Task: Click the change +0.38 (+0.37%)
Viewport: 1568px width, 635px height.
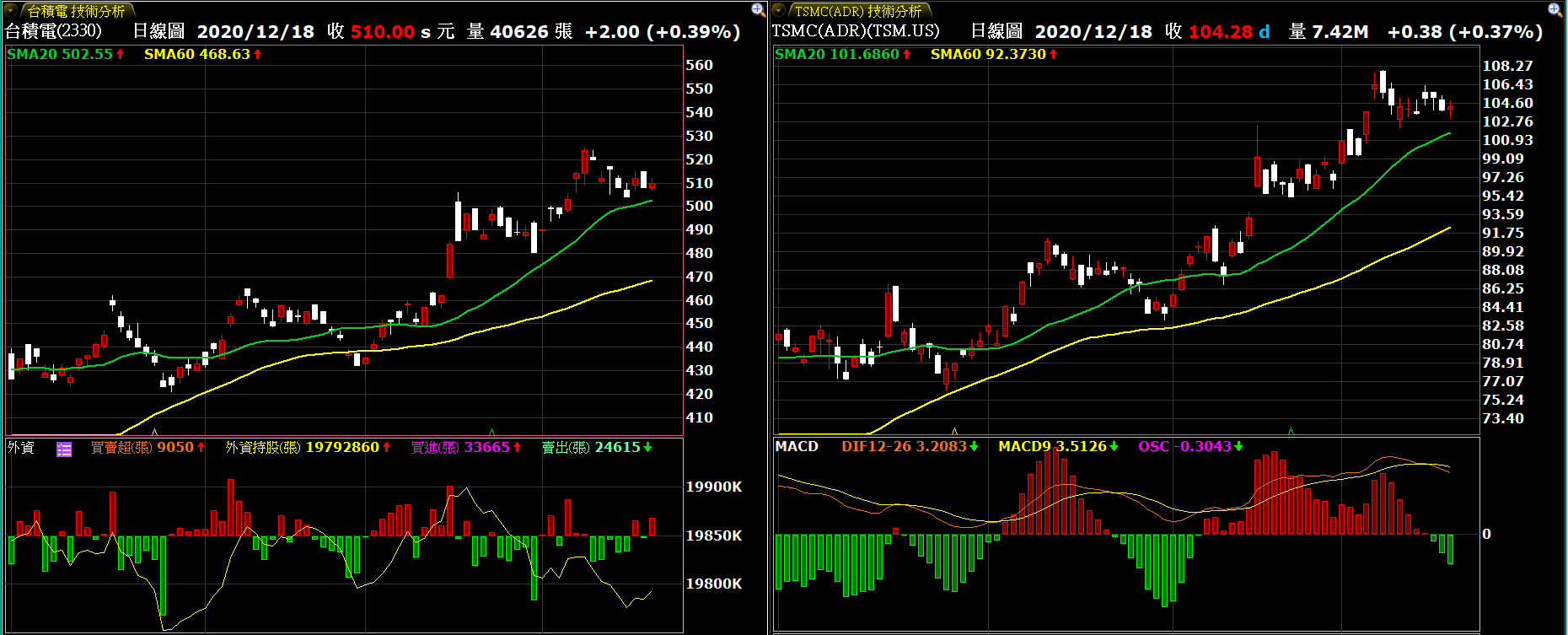Action: pyautogui.click(x=1465, y=31)
